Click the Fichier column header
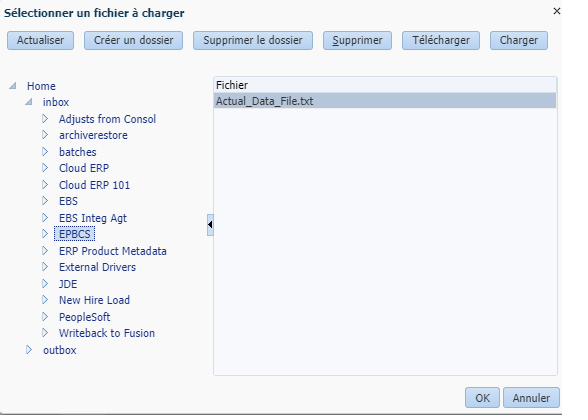Image resolution: width=588 pixels, height=420 pixels. point(385,85)
